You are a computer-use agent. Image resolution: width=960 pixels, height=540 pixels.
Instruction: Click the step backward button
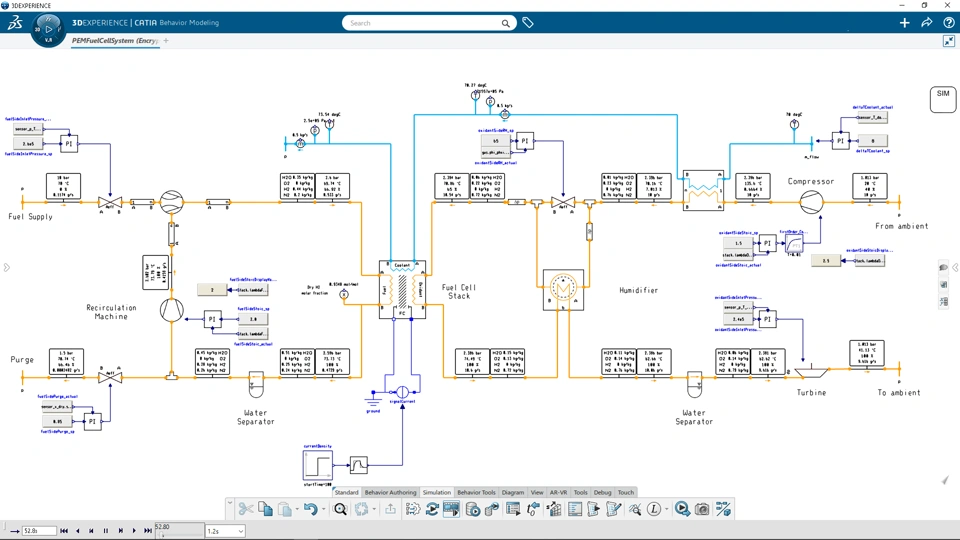[92, 531]
